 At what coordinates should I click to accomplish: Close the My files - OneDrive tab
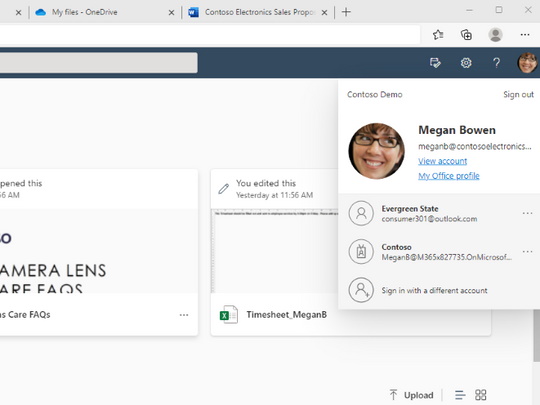(x=171, y=13)
